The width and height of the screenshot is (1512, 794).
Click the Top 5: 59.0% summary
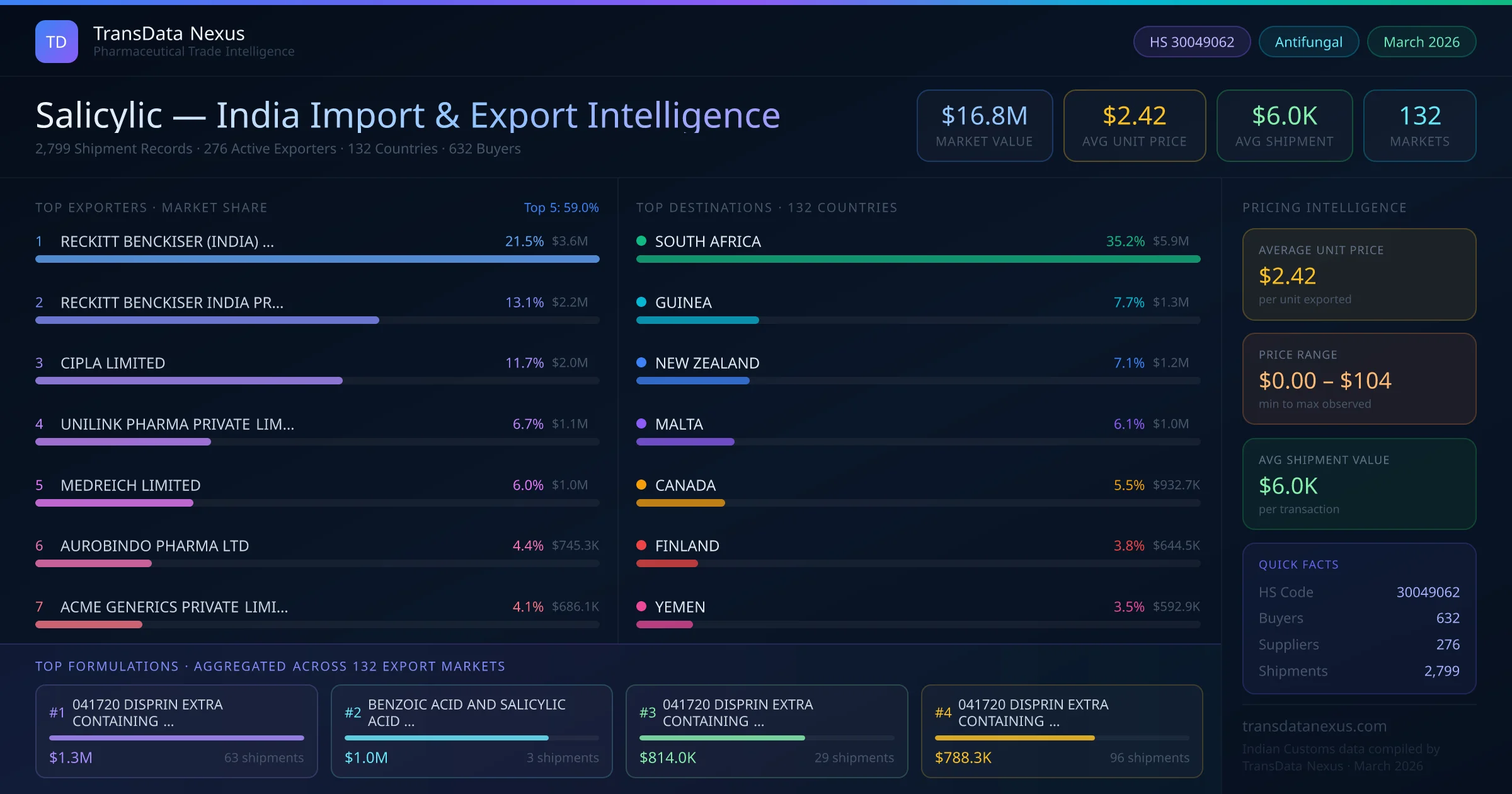561,207
